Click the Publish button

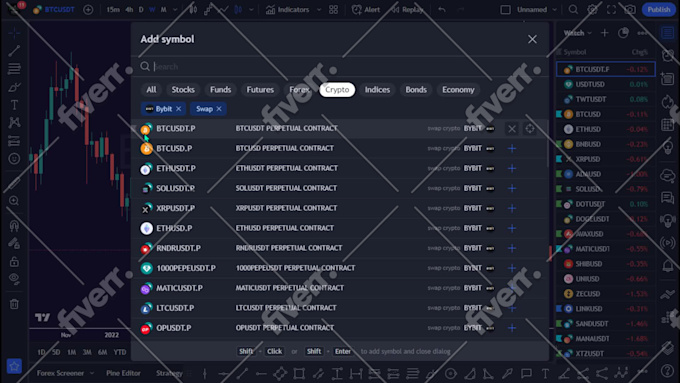(x=658, y=10)
